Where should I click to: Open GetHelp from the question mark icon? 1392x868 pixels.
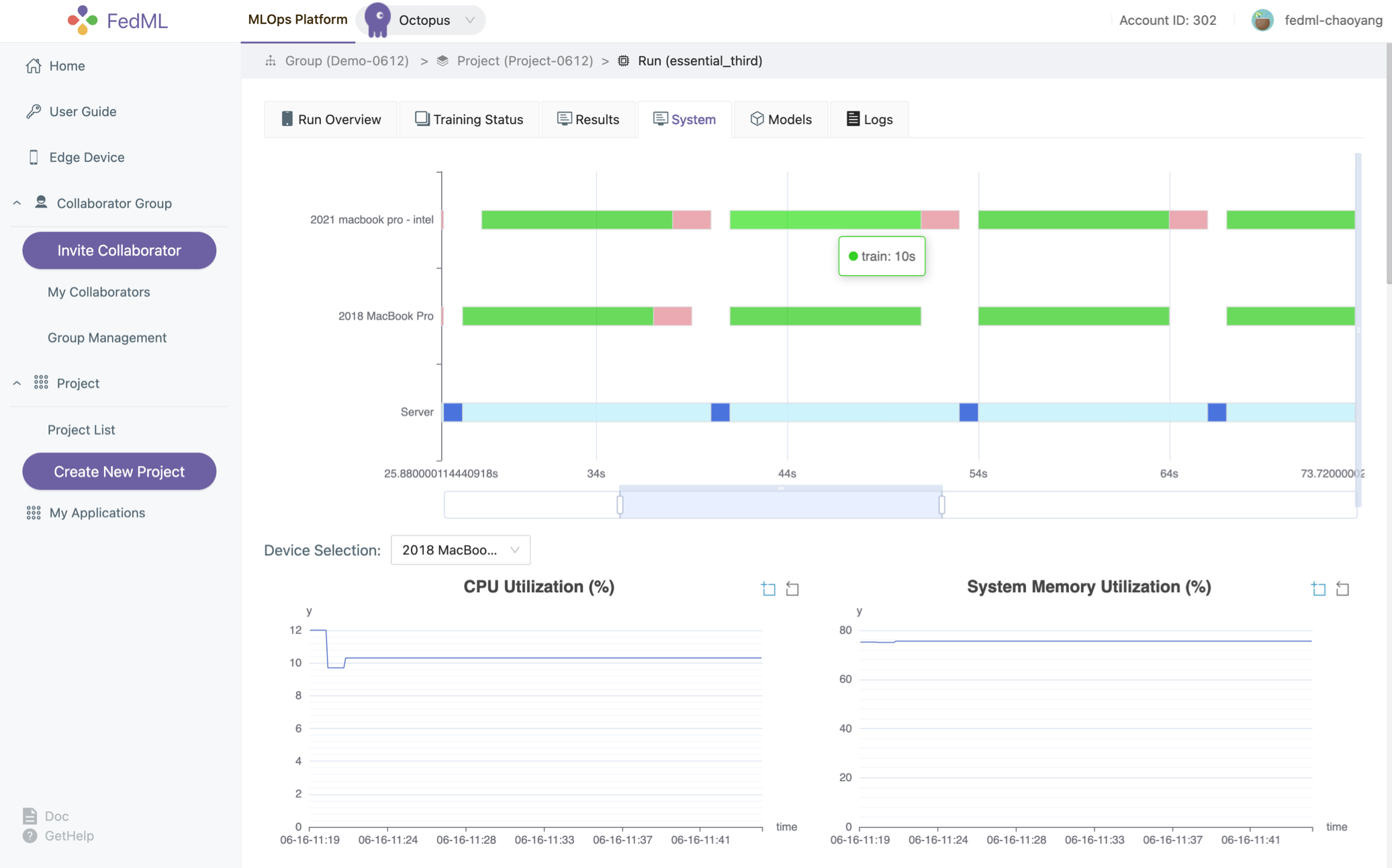click(30, 836)
